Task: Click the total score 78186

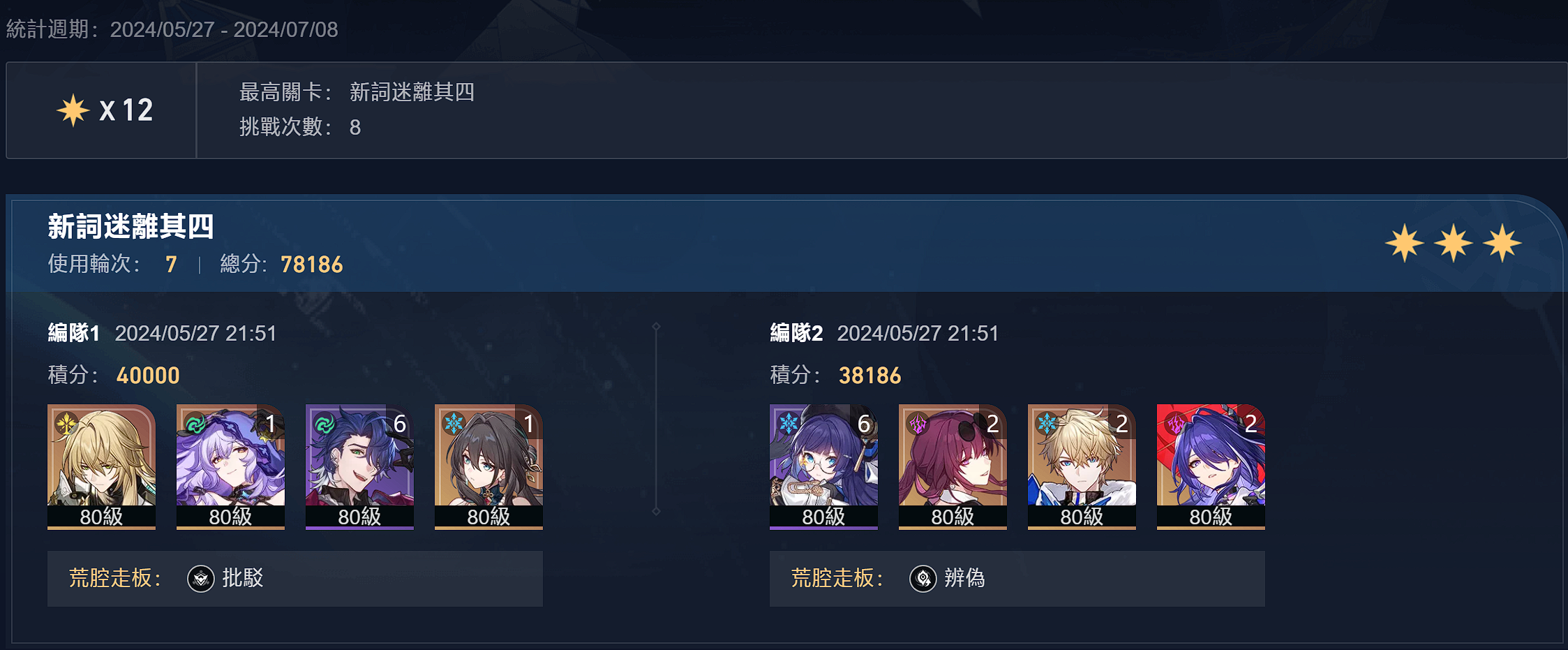Action: 311,265
